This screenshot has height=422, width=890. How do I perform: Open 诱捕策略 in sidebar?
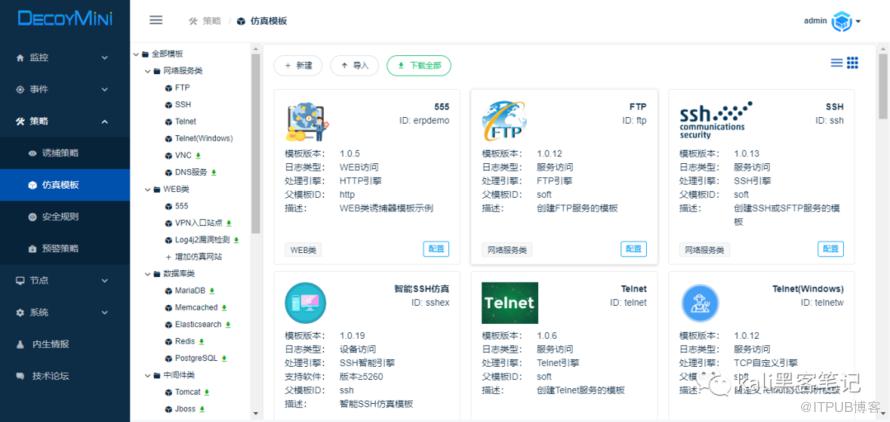(x=65, y=153)
